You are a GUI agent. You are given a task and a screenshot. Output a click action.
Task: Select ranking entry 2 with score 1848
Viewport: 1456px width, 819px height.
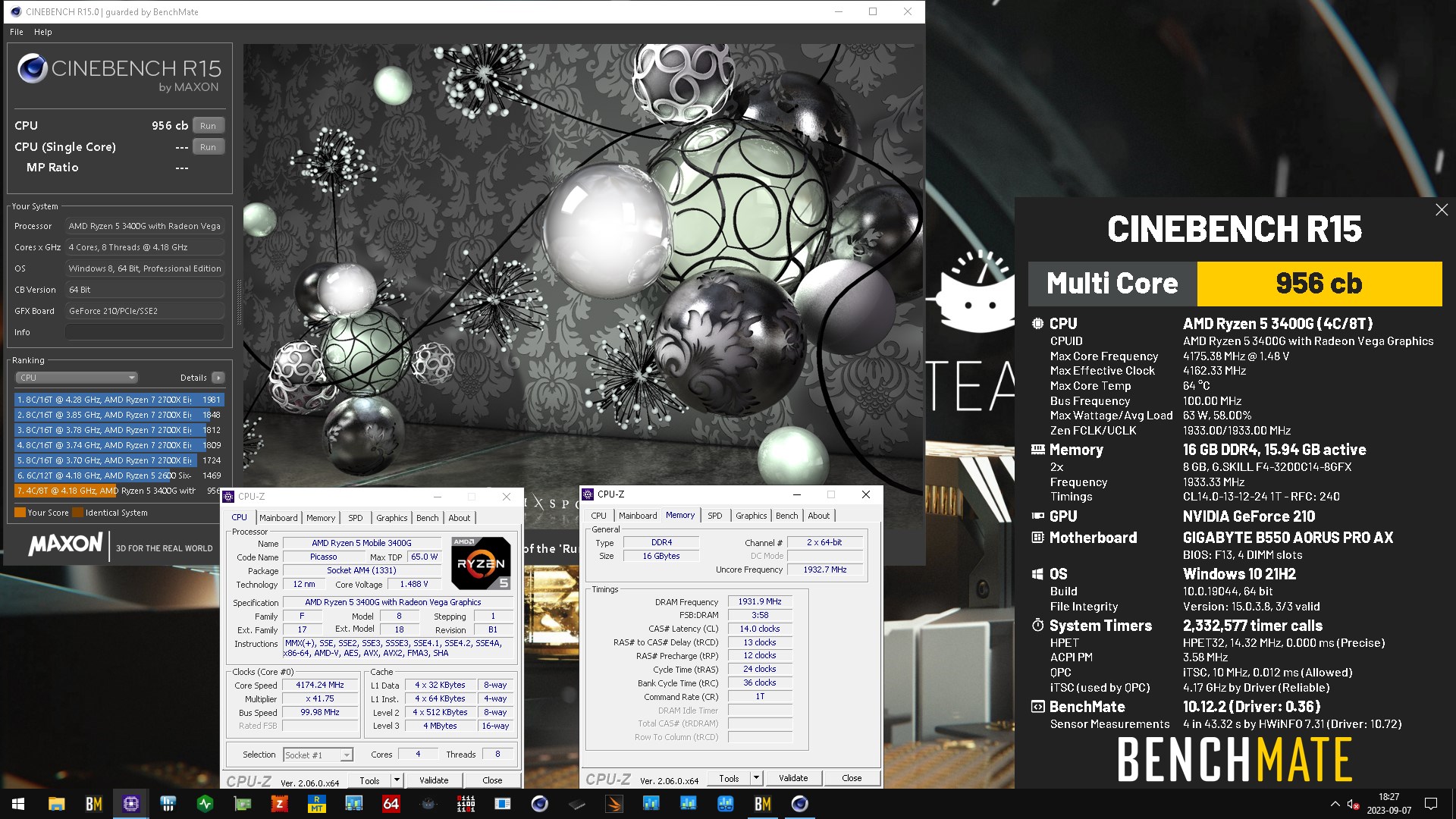(119, 415)
